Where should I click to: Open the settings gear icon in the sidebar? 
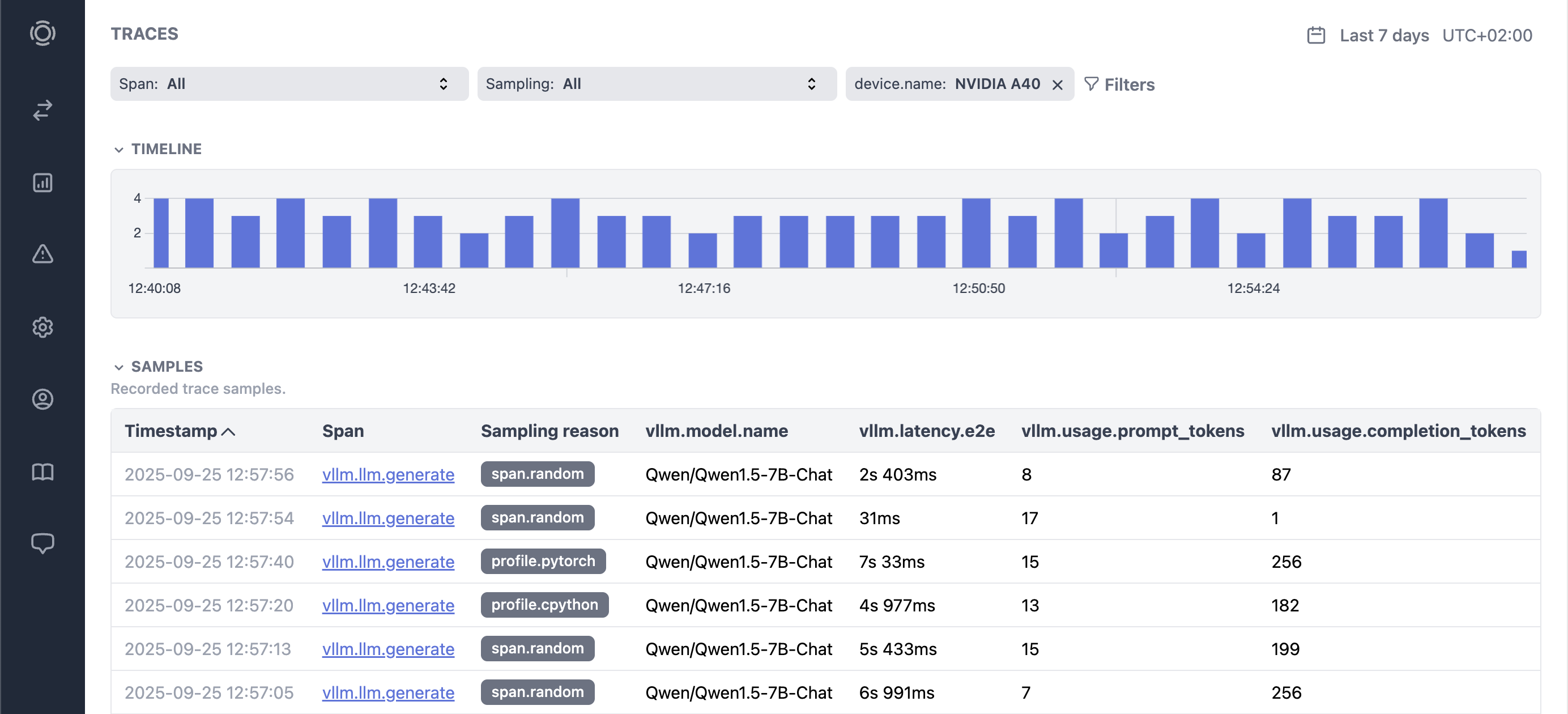coord(42,327)
